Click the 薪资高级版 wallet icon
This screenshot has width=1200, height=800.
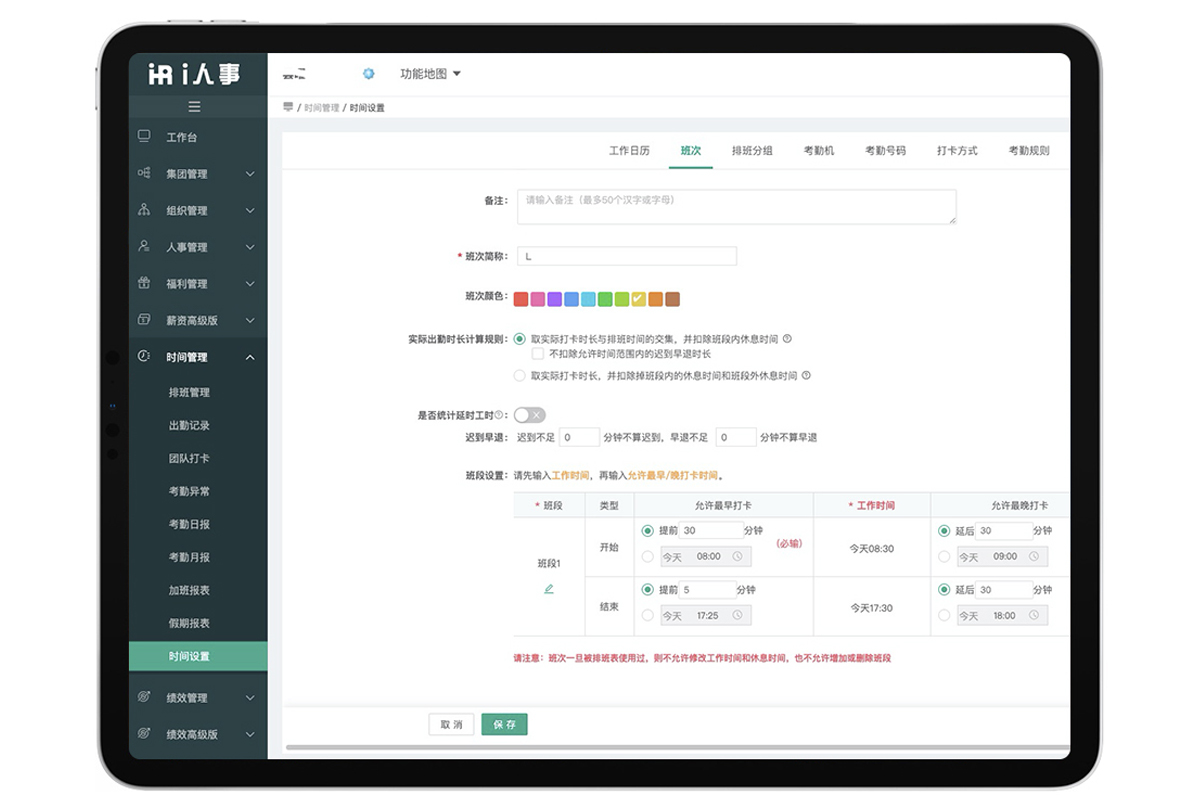pos(144,320)
